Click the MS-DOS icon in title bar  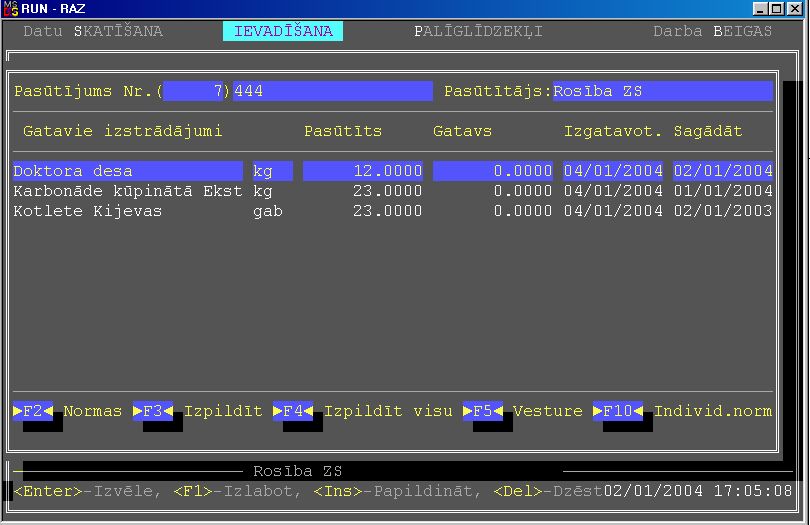point(10,9)
